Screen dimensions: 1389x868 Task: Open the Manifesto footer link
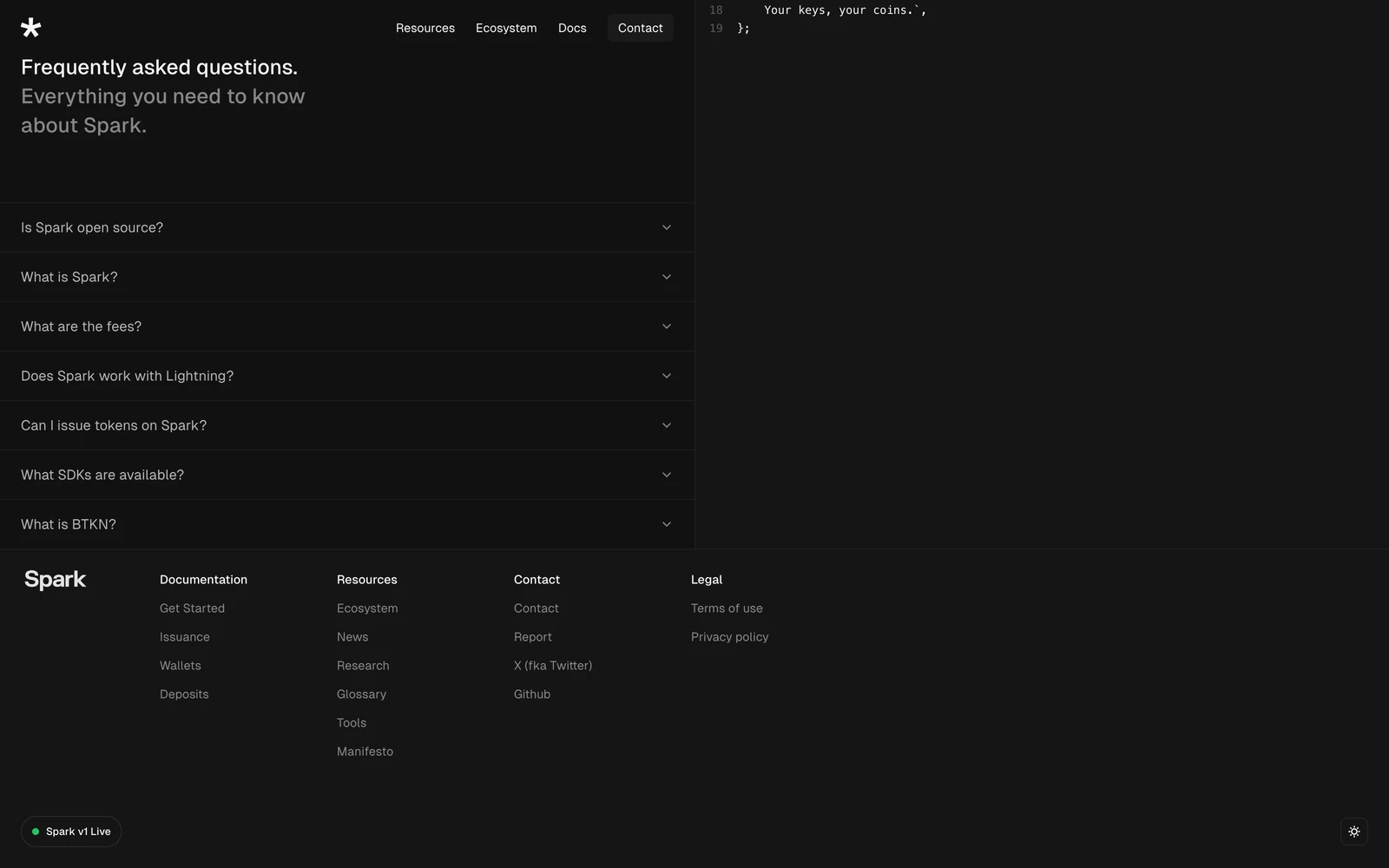(365, 752)
